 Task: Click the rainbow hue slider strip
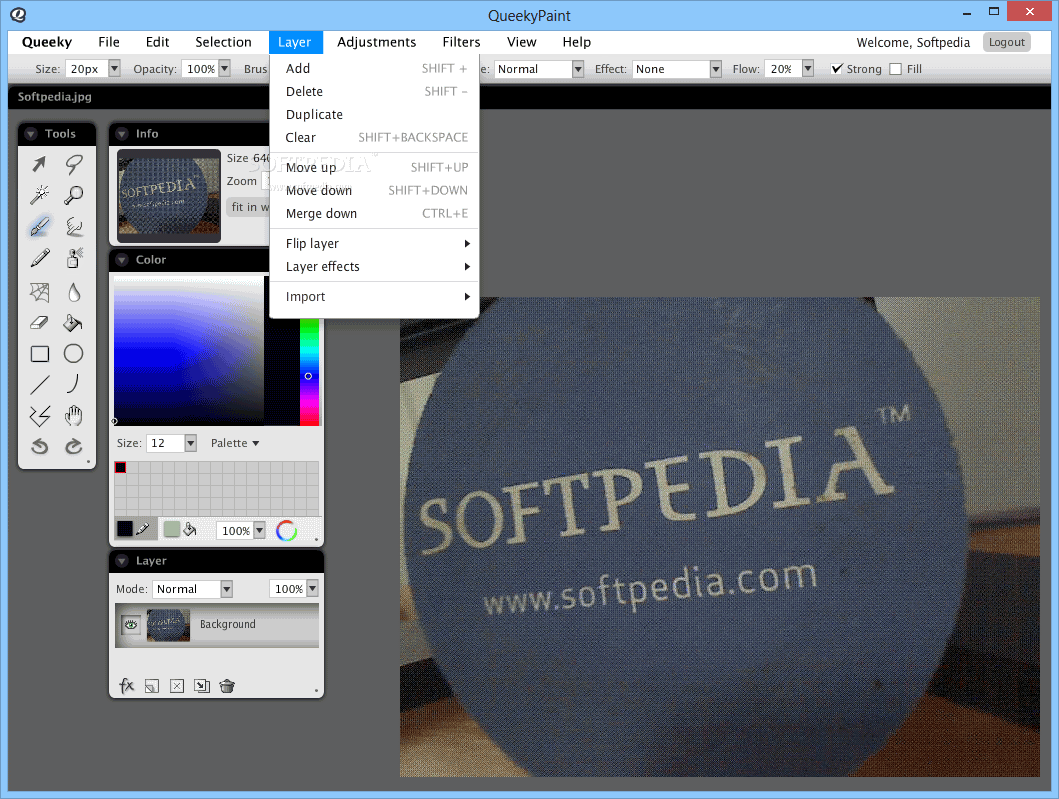(x=309, y=371)
